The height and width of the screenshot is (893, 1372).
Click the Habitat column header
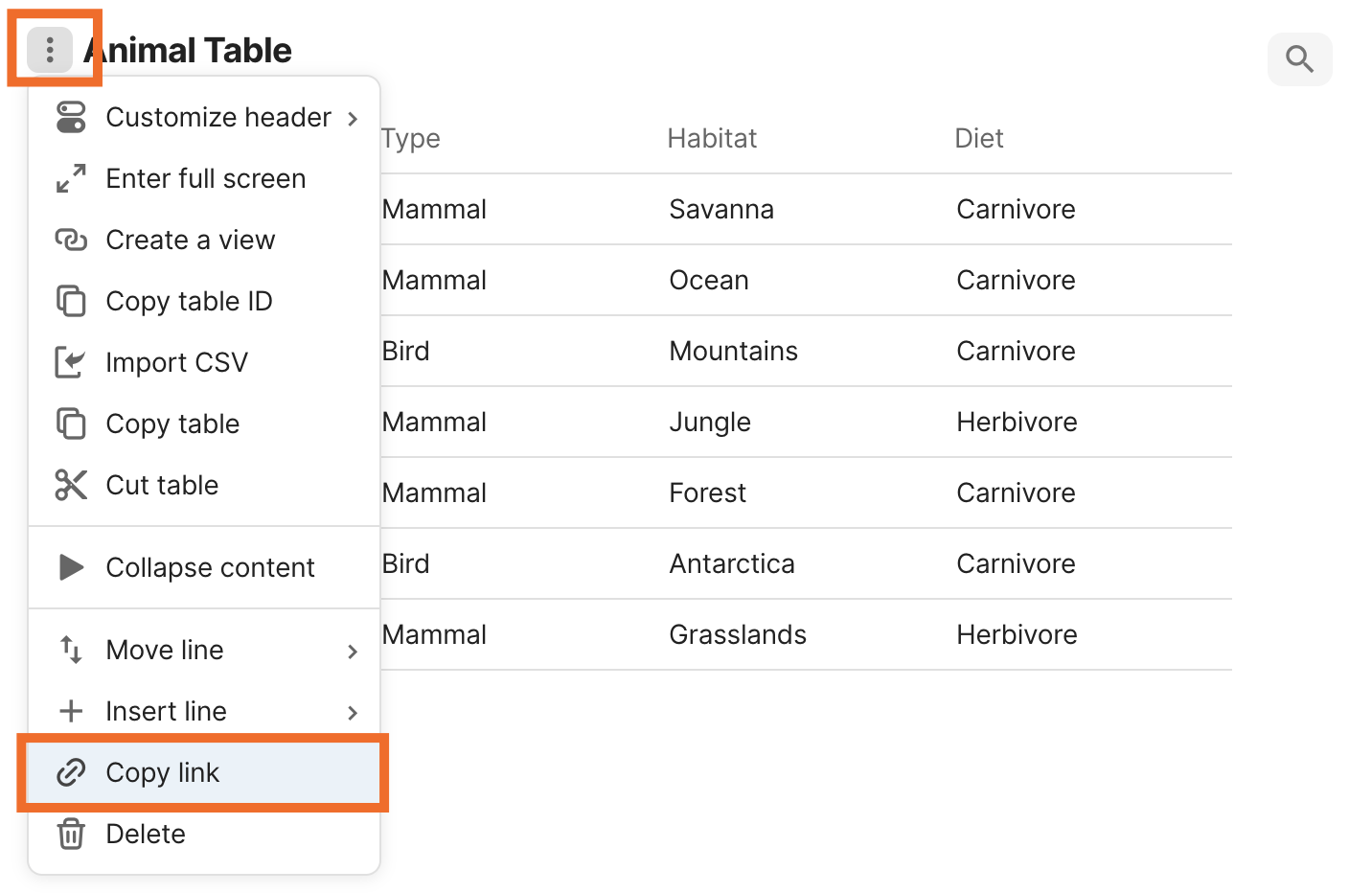(712, 139)
